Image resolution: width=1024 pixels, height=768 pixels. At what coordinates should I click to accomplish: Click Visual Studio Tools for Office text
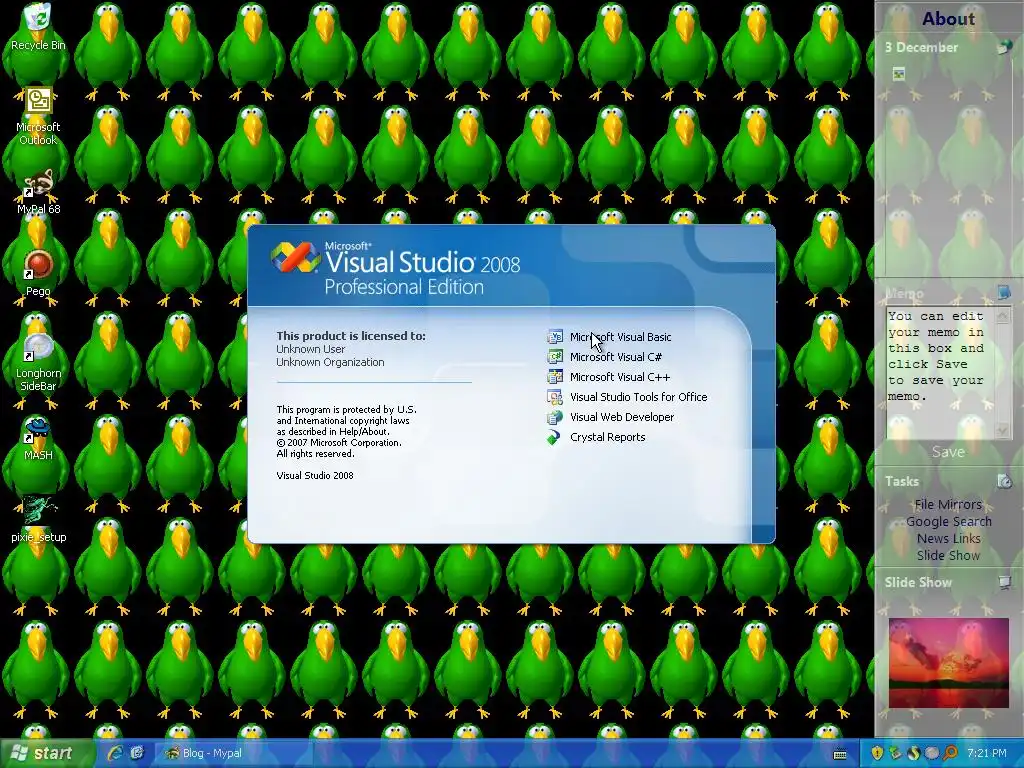[x=638, y=397]
